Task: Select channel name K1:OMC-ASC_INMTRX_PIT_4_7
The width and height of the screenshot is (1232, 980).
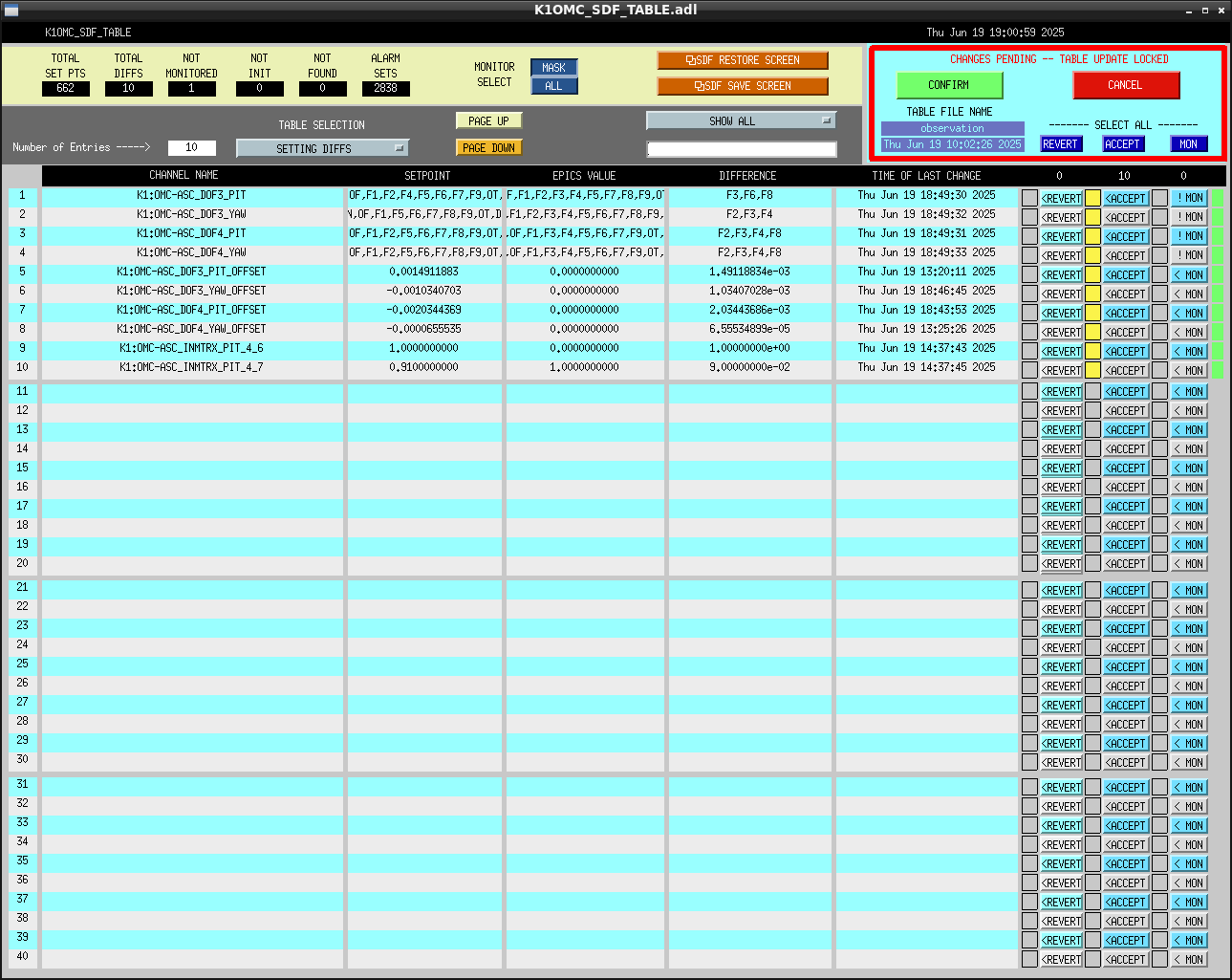Action: pos(191,367)
